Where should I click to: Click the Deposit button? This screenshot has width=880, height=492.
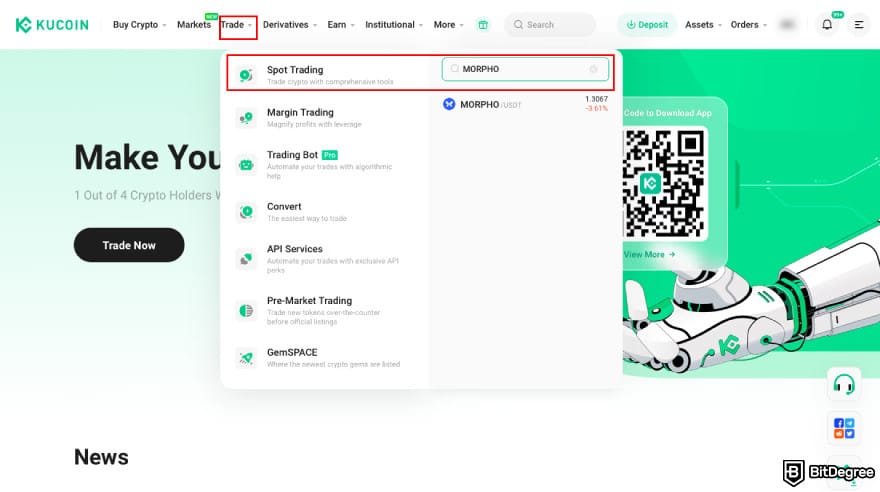click(647, 25)
